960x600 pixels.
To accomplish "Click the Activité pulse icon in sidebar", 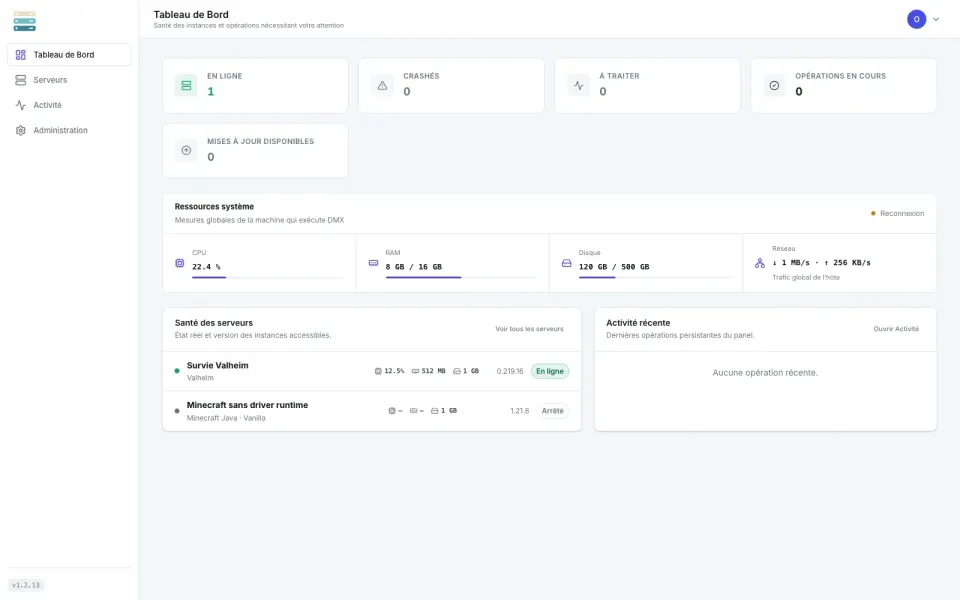I will click(21, 105).
